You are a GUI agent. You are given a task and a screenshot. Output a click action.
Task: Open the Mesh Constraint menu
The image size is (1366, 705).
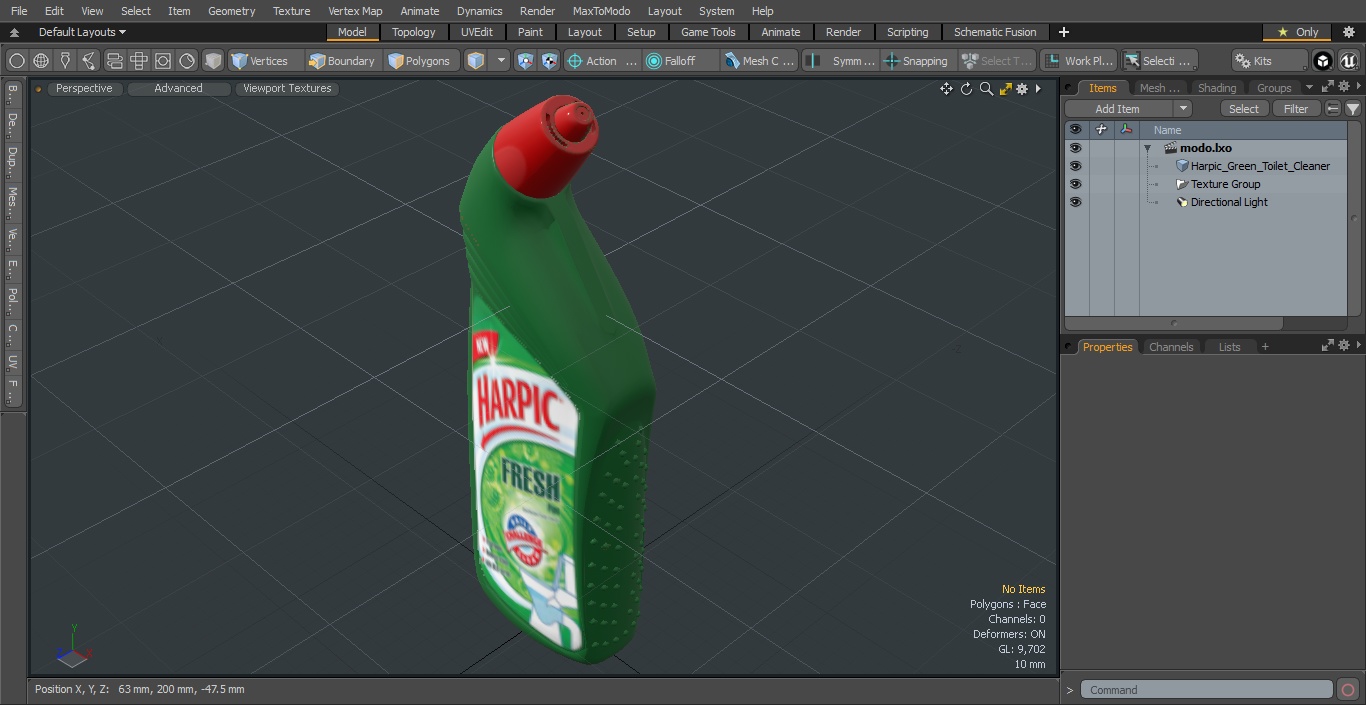click(x=759, y=61)
